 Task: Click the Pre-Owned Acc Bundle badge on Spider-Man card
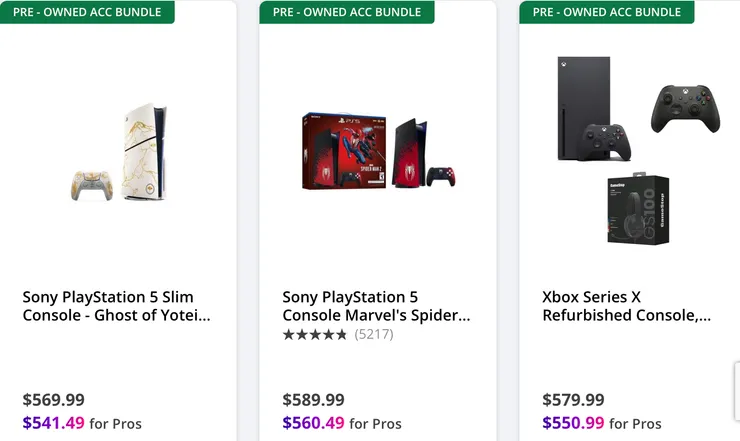(347, 12)
